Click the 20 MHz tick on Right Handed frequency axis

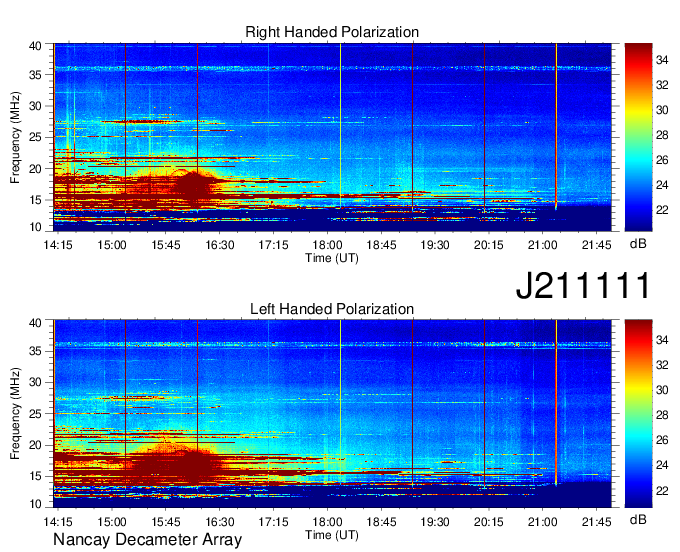pyautogui.click(x=35, y=169)
